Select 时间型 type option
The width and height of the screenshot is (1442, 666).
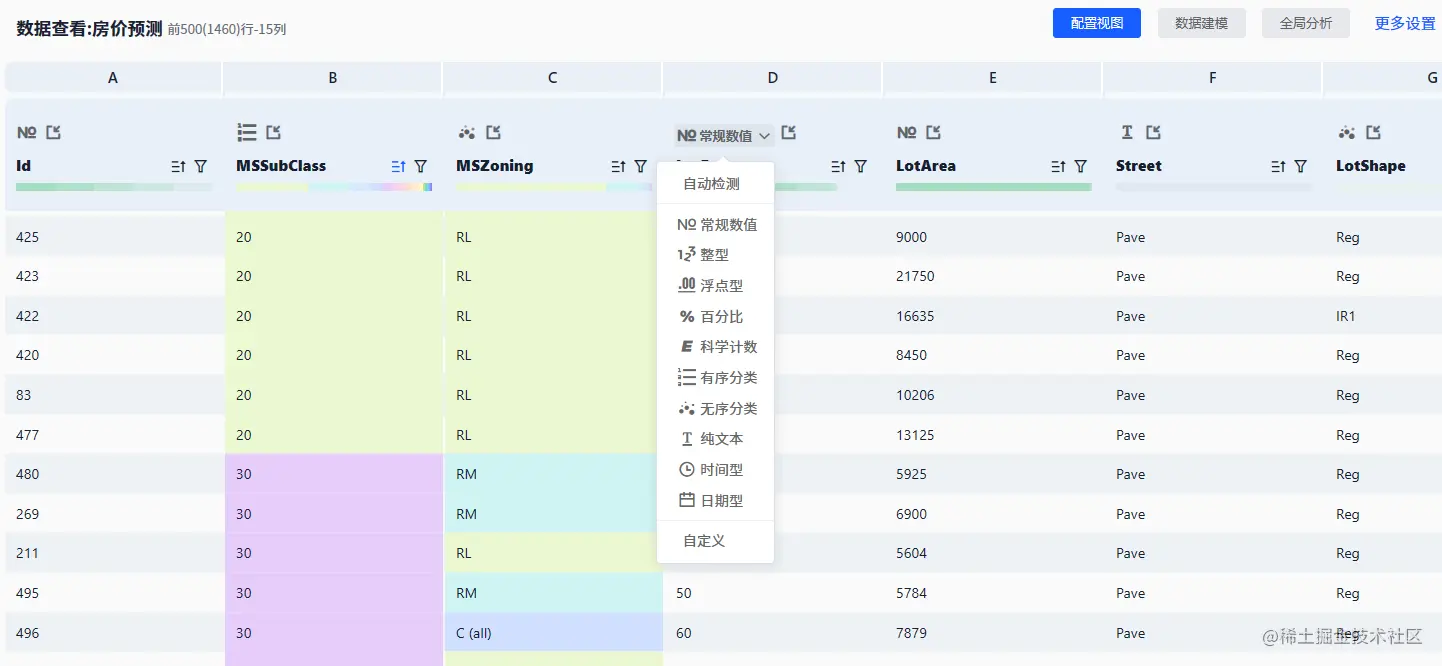(716, 470)
